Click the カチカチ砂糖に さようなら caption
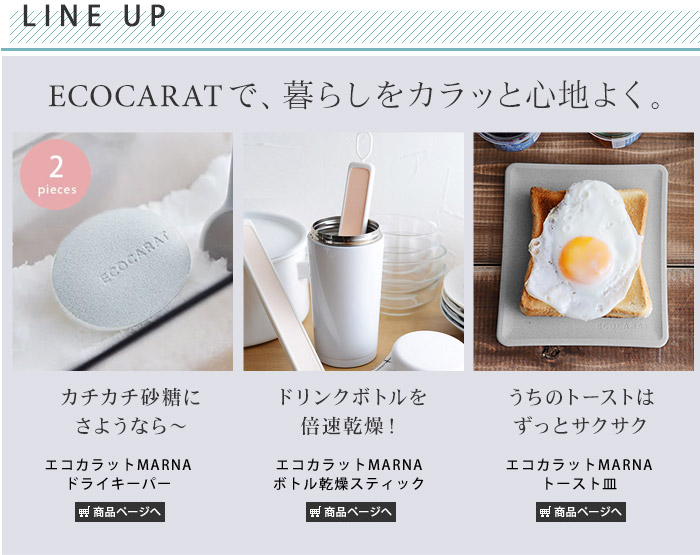 [x=131, y=411]
